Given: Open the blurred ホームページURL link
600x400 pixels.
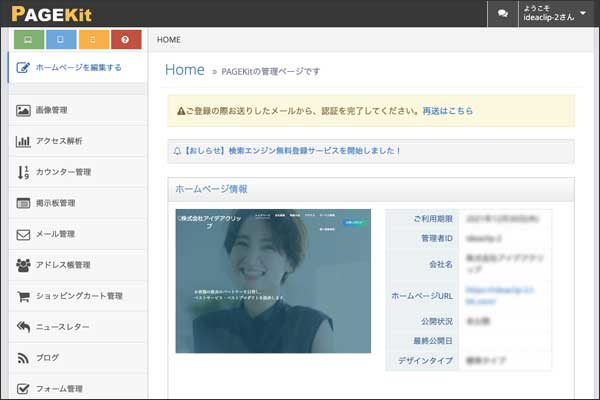Looking at the screenshot, I should pos(500,296).
